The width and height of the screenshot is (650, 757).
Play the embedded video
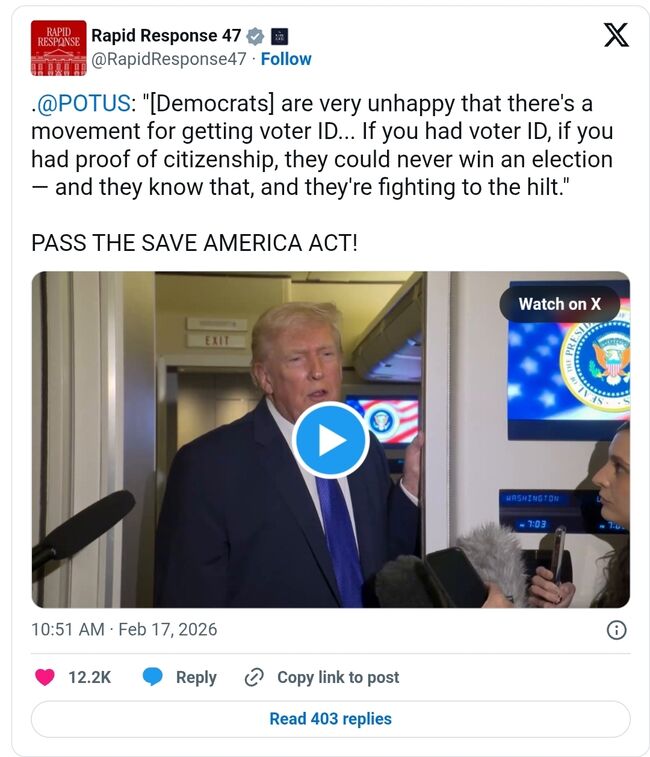coord(331,440)
